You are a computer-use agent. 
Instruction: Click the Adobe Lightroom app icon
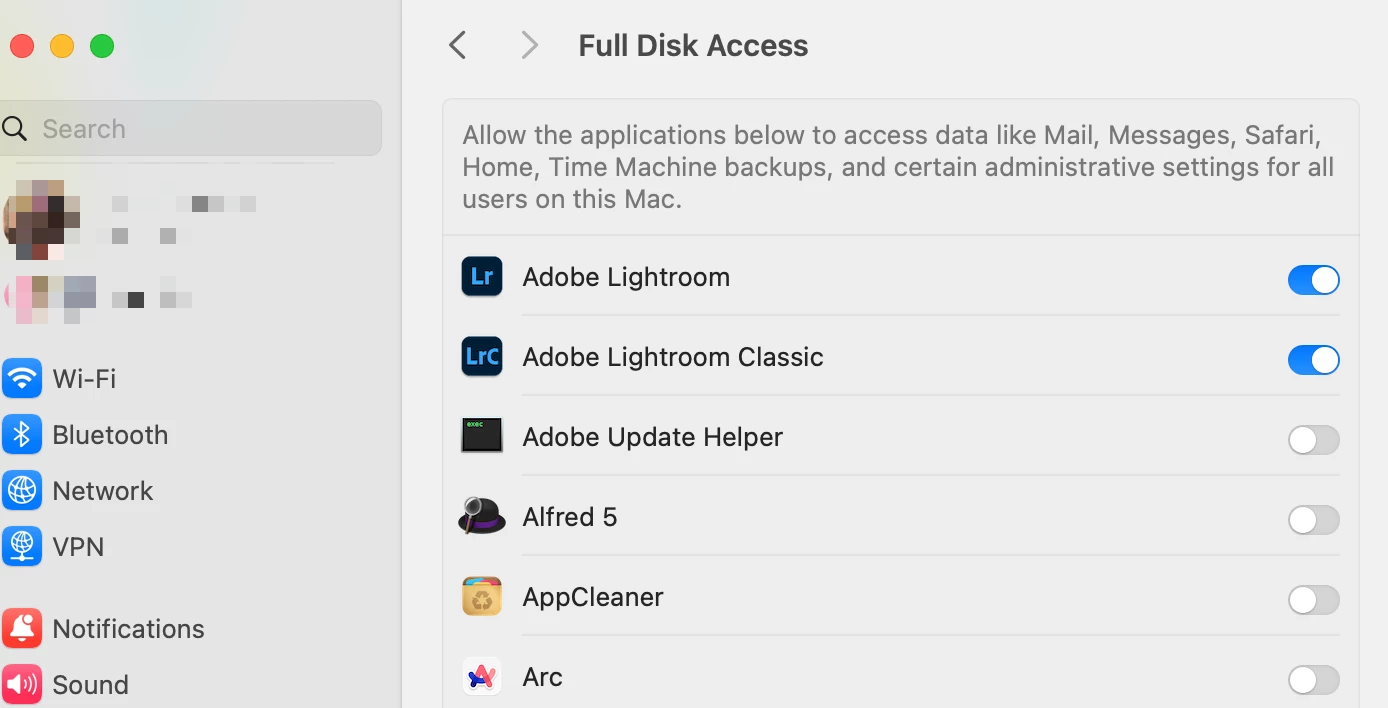[481, 277]
